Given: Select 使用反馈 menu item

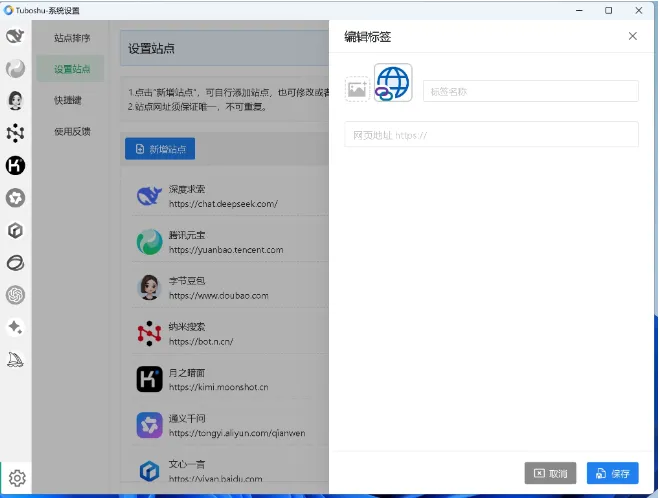Looking at the screenshot, I should pos(72,131).
